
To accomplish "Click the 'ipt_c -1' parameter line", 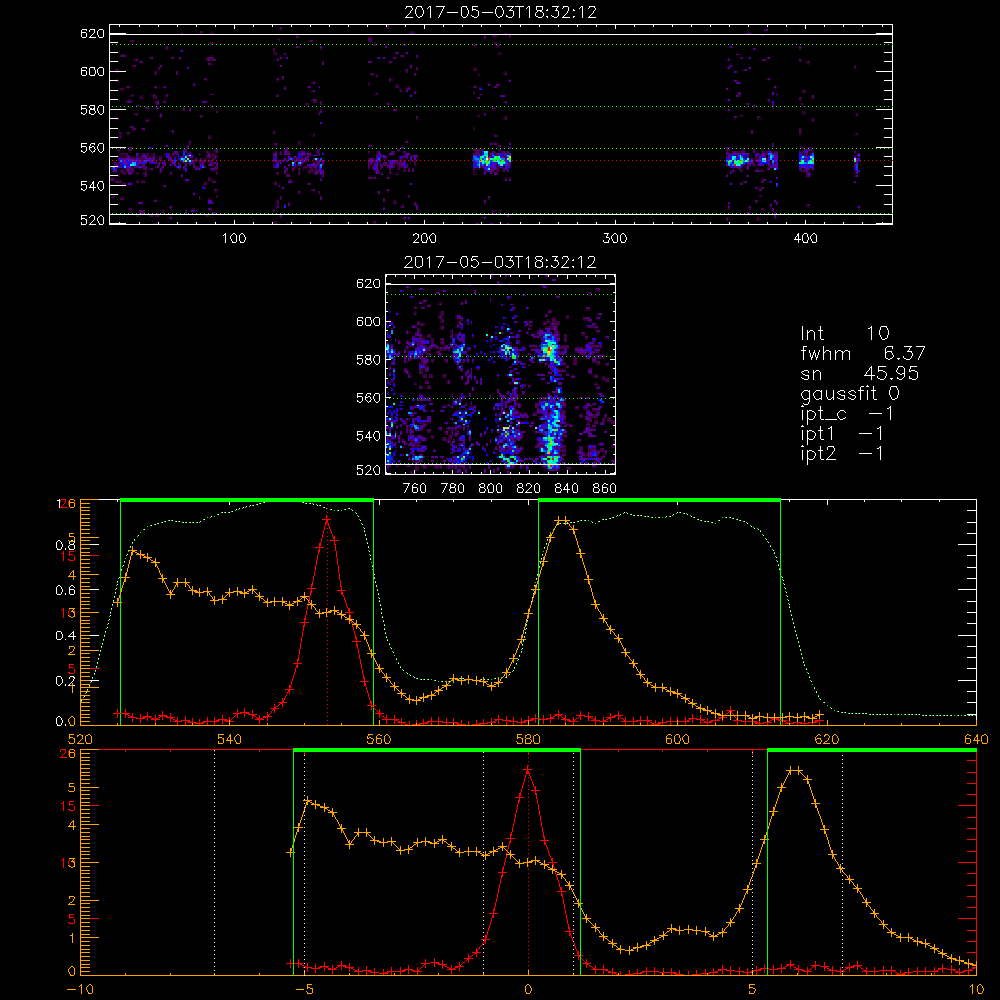I will [847, 414].
